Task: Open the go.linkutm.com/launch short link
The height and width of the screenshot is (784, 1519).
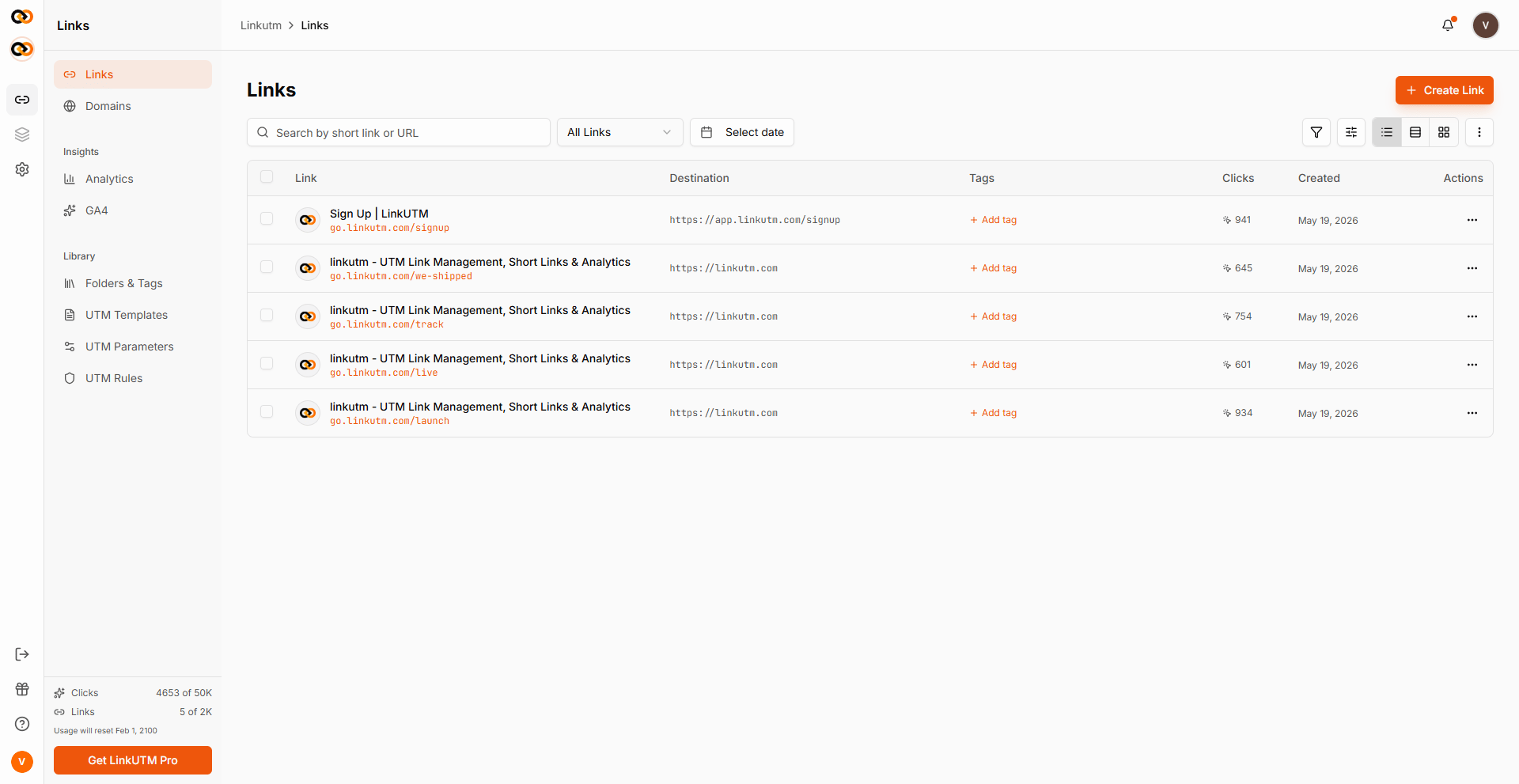Action: pos(389,421)
